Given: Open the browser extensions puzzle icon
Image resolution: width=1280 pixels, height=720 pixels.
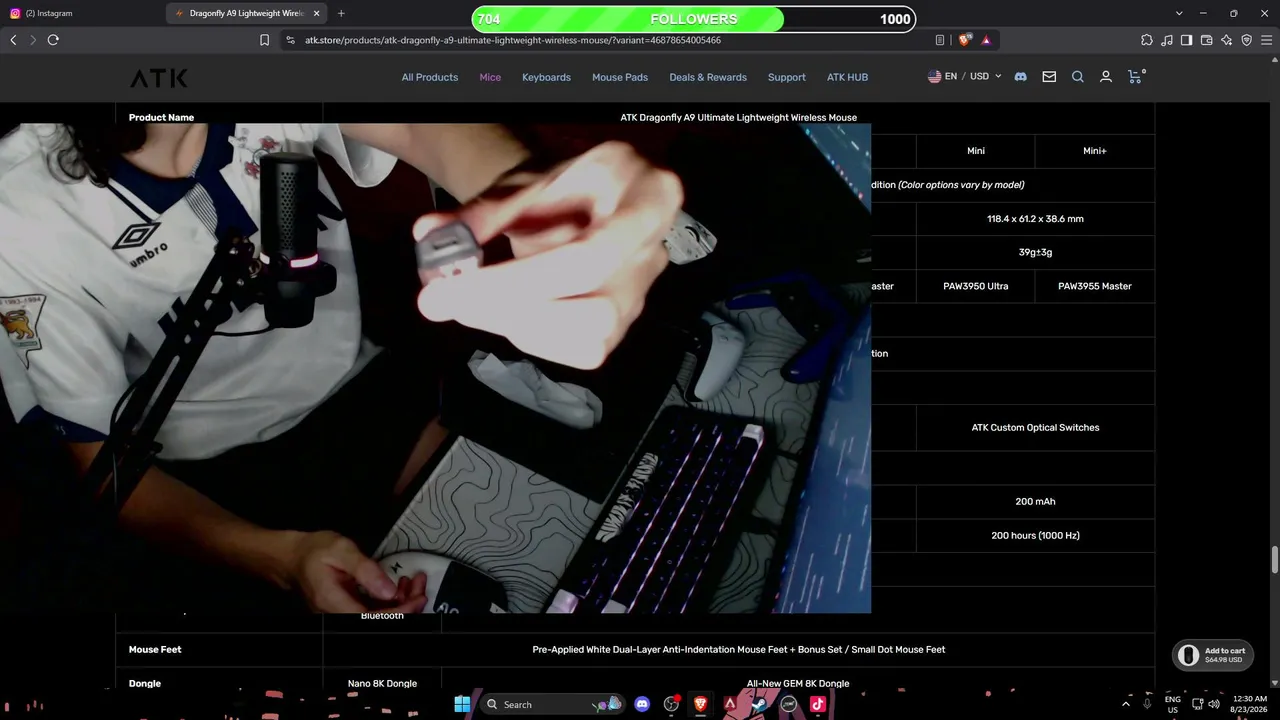Looking at the screenshot, I should coord(1147,40).
